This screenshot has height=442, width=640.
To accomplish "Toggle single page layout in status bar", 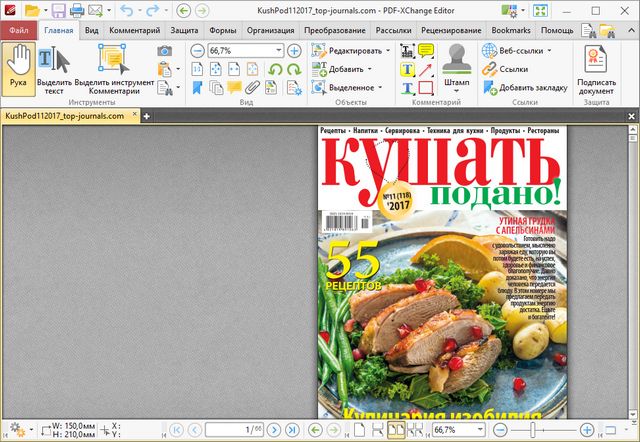I will 358,429.
